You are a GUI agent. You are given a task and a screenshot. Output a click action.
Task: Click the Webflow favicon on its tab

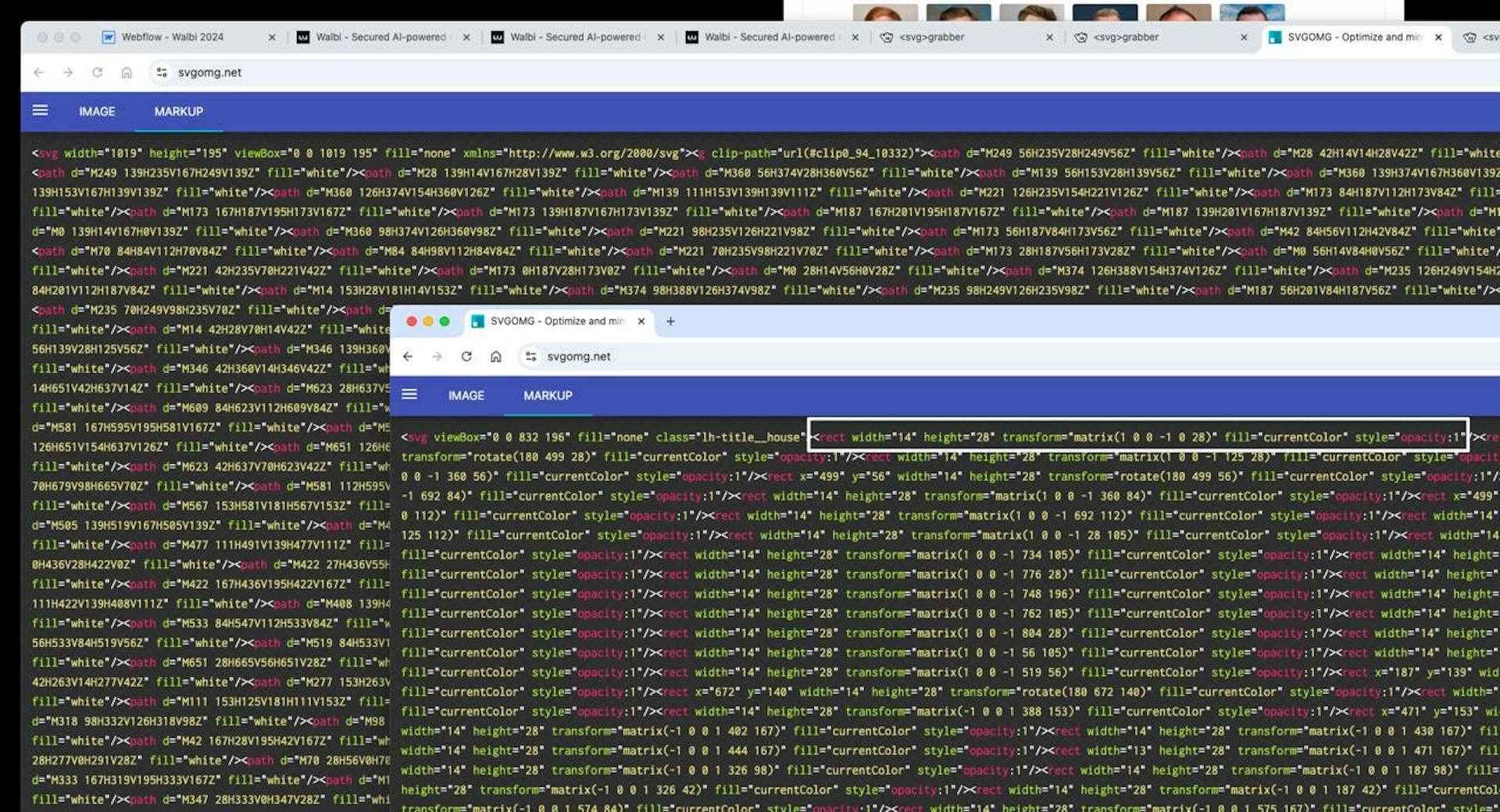[x=108, y=37]
